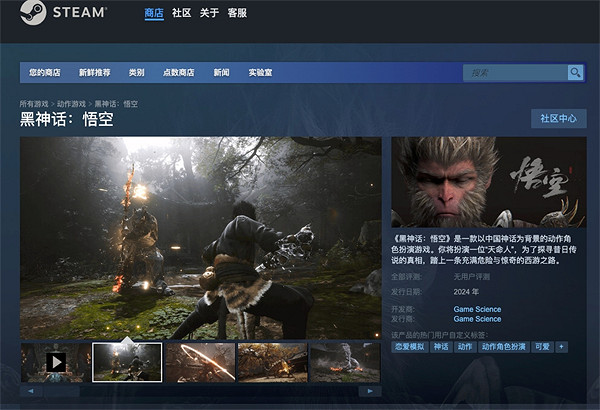Image resolution: width=600 pixels, height=410 pixels.
Task: Open the 商店 top menu
Action: pos(154,13)
